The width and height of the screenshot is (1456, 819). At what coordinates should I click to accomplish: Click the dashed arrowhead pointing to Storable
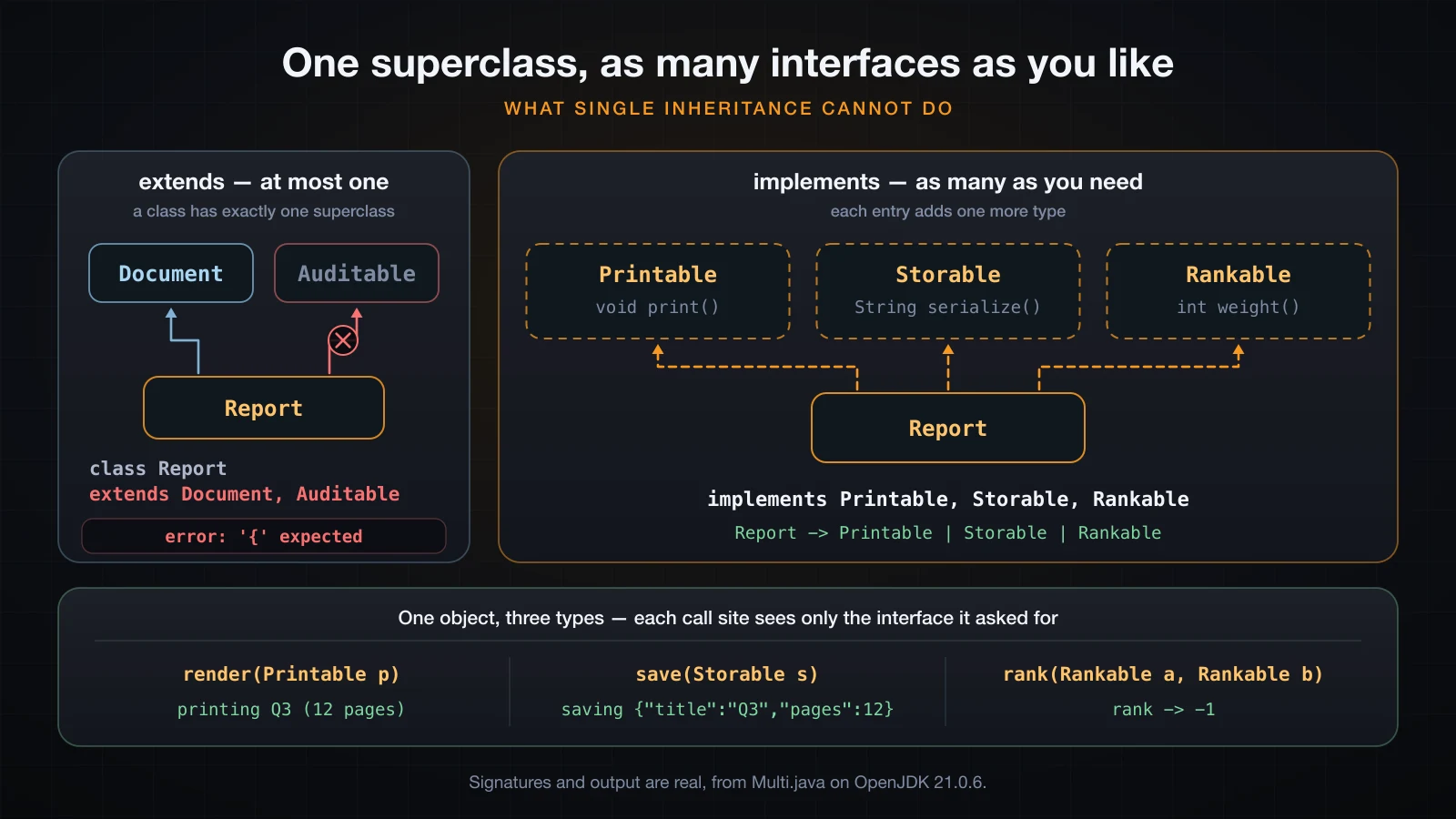[948, 350]
